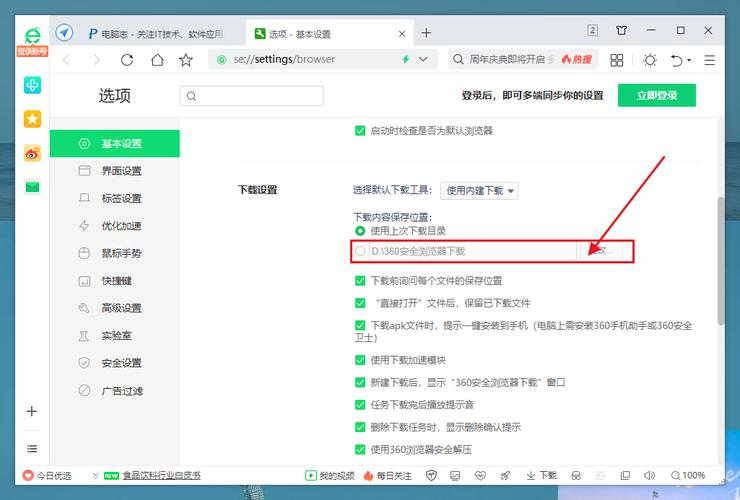Open the extensions grid icon
This screenshot has width=740, height=500.
(x=616, y=60)
